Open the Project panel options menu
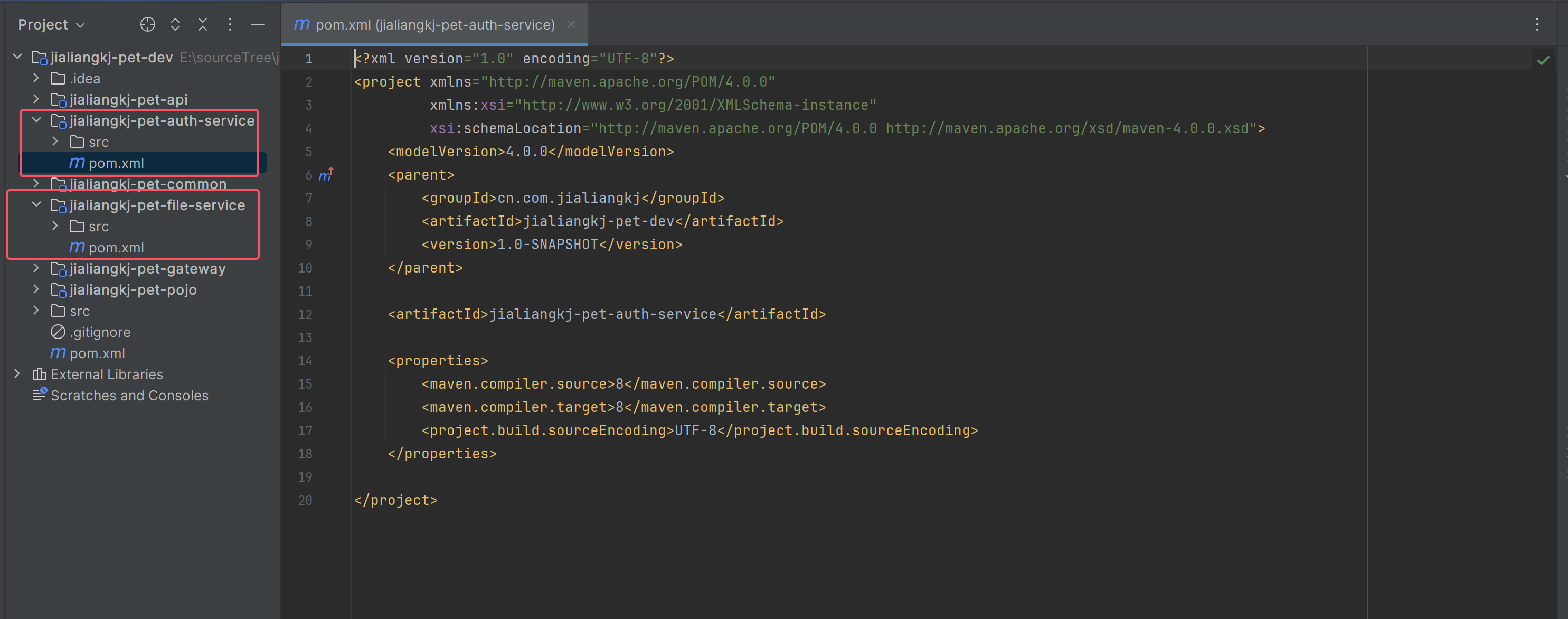1568x619 pixels. coord(230,24)
